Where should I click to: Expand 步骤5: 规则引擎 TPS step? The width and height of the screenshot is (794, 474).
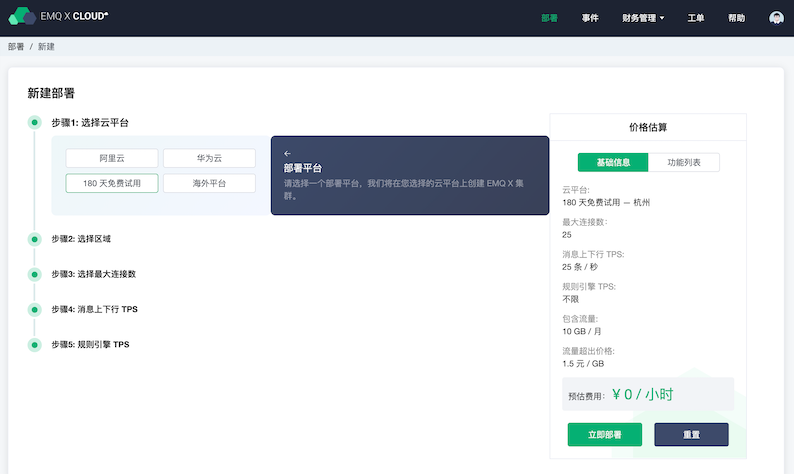[x=90, y=344]
